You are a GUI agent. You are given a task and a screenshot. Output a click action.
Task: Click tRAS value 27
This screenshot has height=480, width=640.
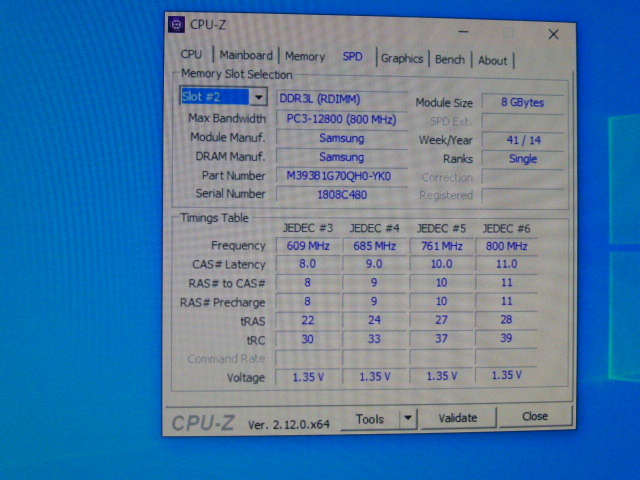441,320
